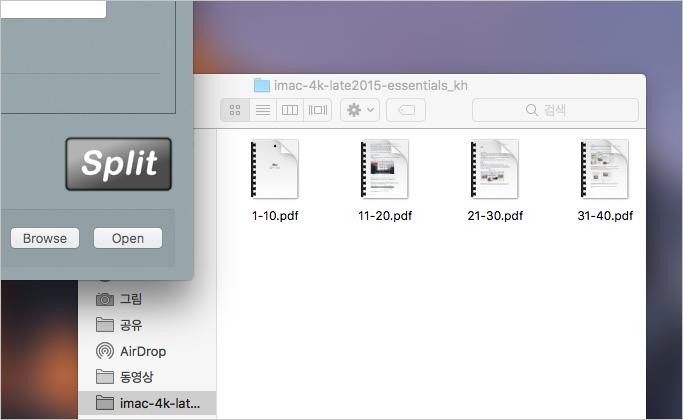Switch Finder to Cover Flow view
The width and height of the screenshot is (683, 420).
(x=318, y=110)
